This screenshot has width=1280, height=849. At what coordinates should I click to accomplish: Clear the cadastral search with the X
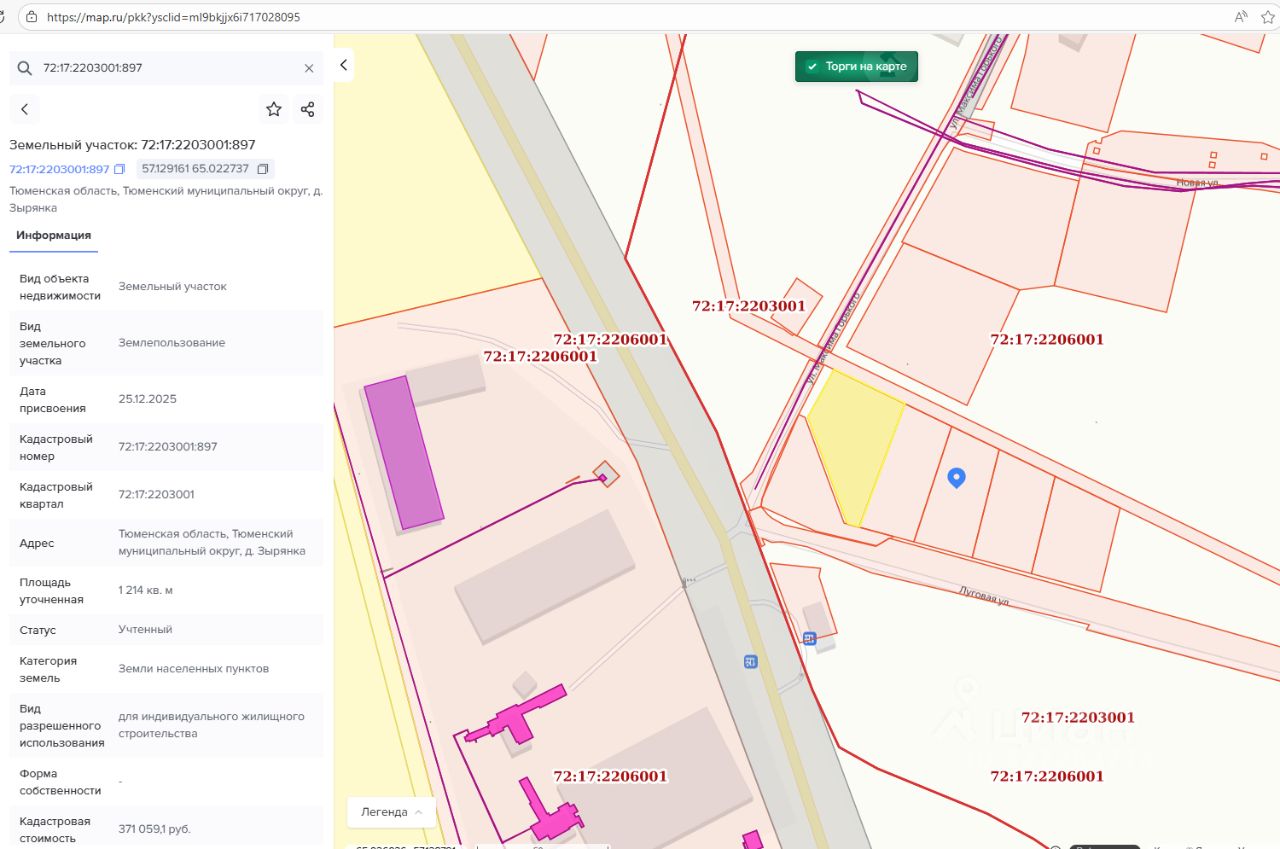coord(309,68)
